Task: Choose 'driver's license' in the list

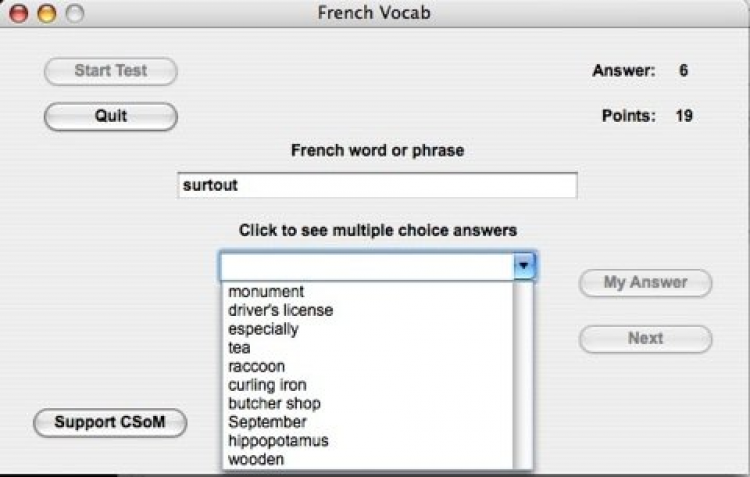Action: tap(280, 310)
